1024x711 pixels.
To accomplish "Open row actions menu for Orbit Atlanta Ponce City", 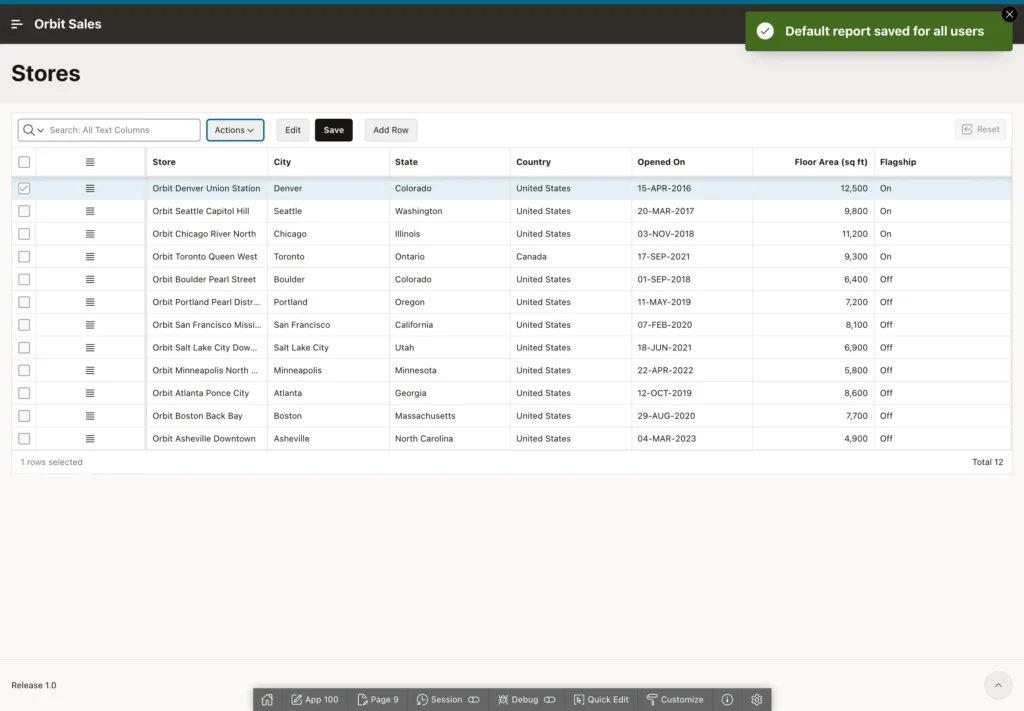I will pyautogui.click(x=90, y=393).
